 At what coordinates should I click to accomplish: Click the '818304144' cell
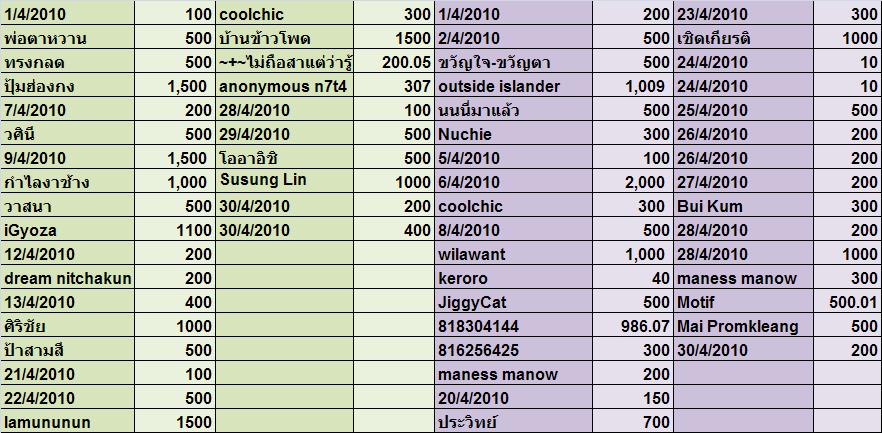[513, 326]
